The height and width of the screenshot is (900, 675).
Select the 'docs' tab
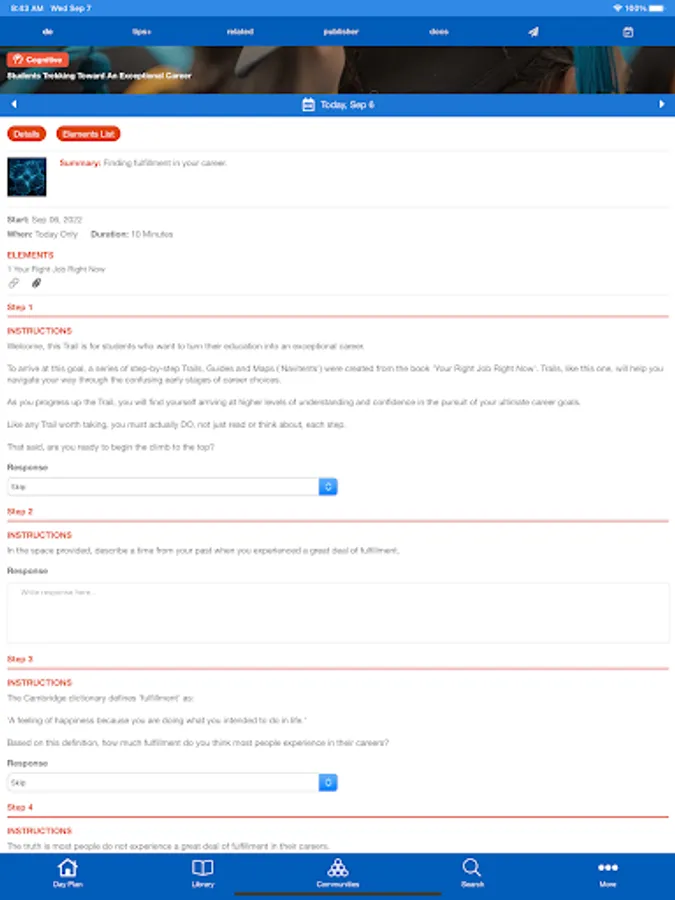click(439, 32)
